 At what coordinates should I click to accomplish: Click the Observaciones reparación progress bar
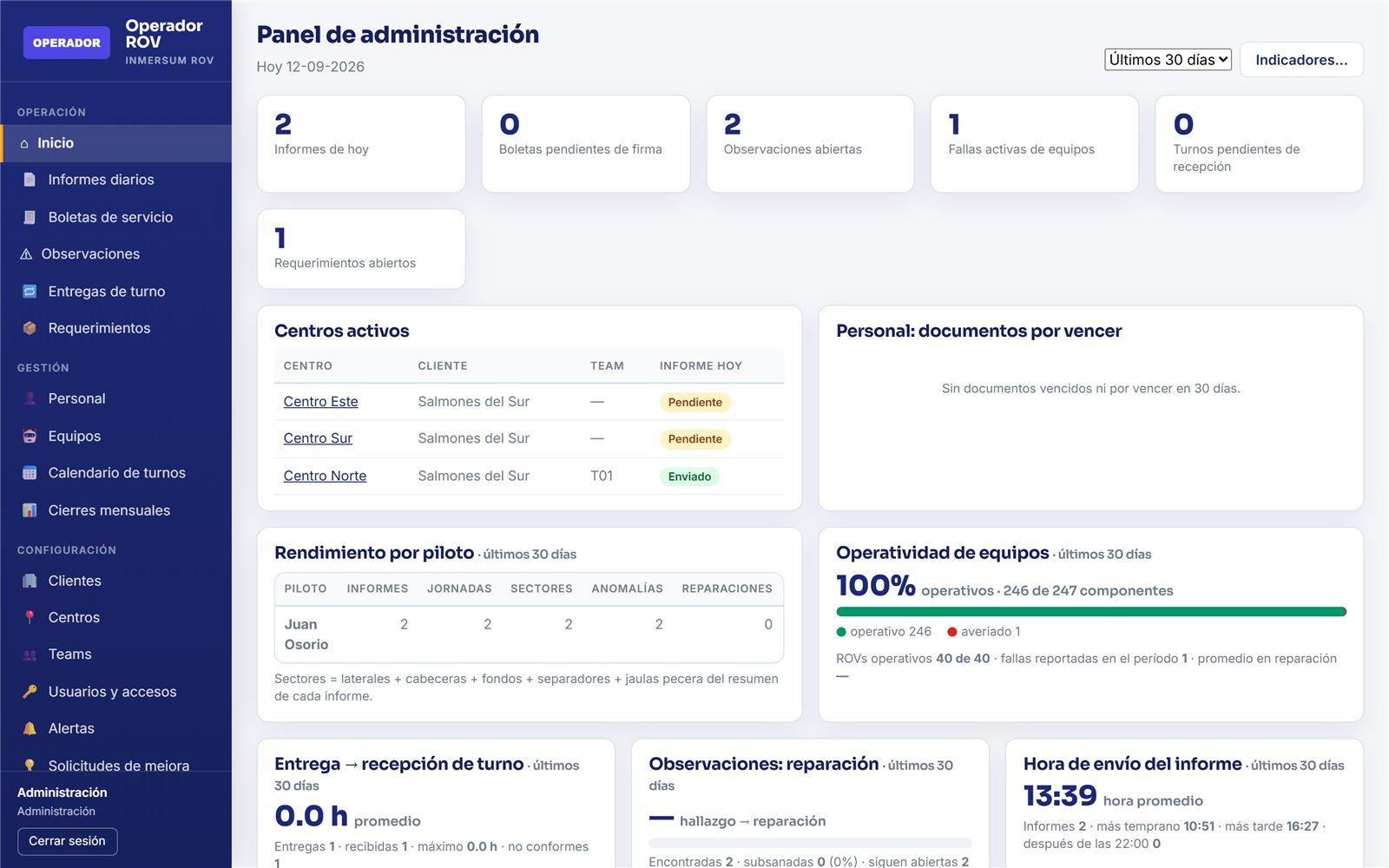tap(810, 843)
